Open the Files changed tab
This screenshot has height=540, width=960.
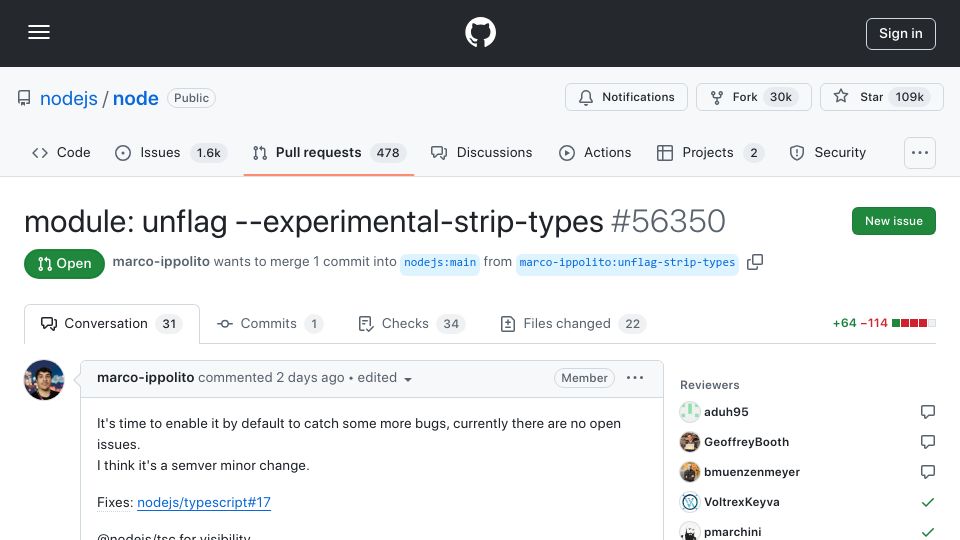(x=573, y=324)
